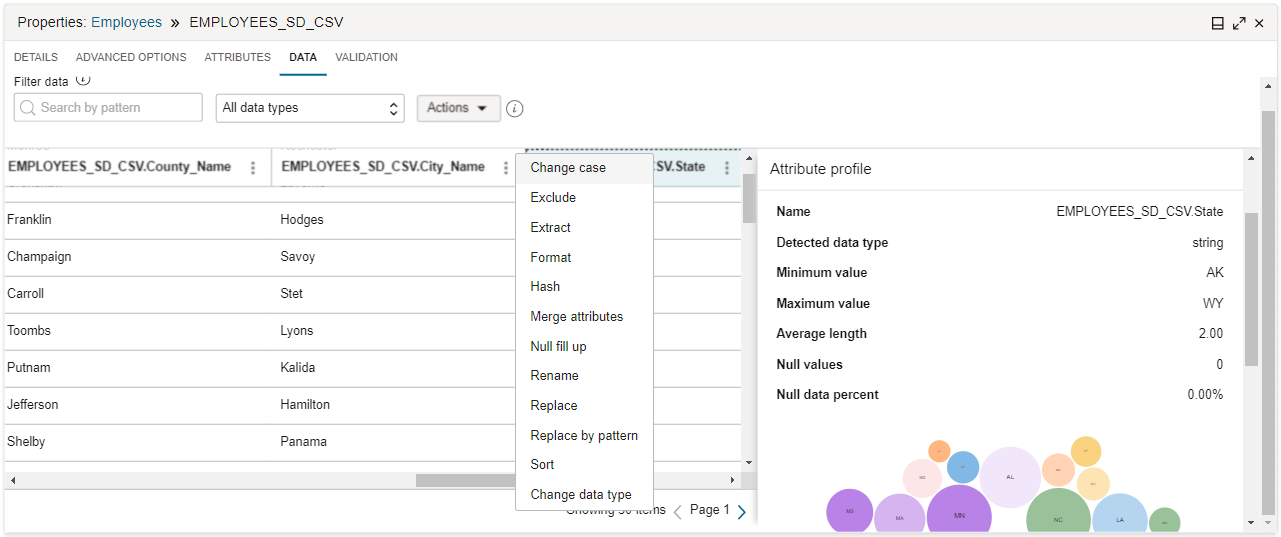Image resolution: width=1281 pixels, height=537 pixels.
Task: Switch to the Attributes tab
Action: click(238, 58)
